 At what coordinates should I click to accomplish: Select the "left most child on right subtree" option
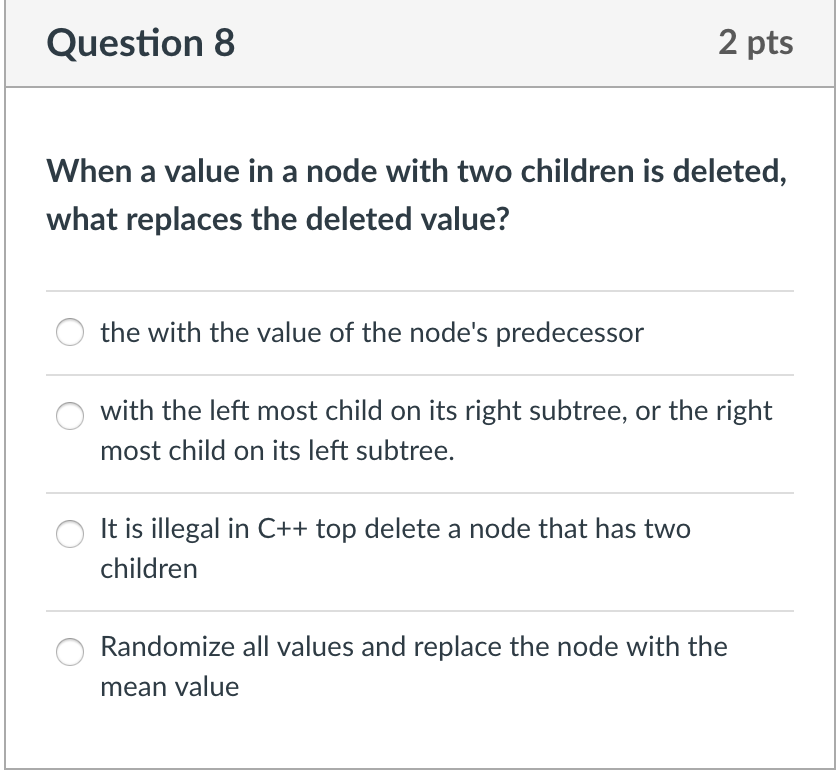pyautogui.click(x=68, y=416)
